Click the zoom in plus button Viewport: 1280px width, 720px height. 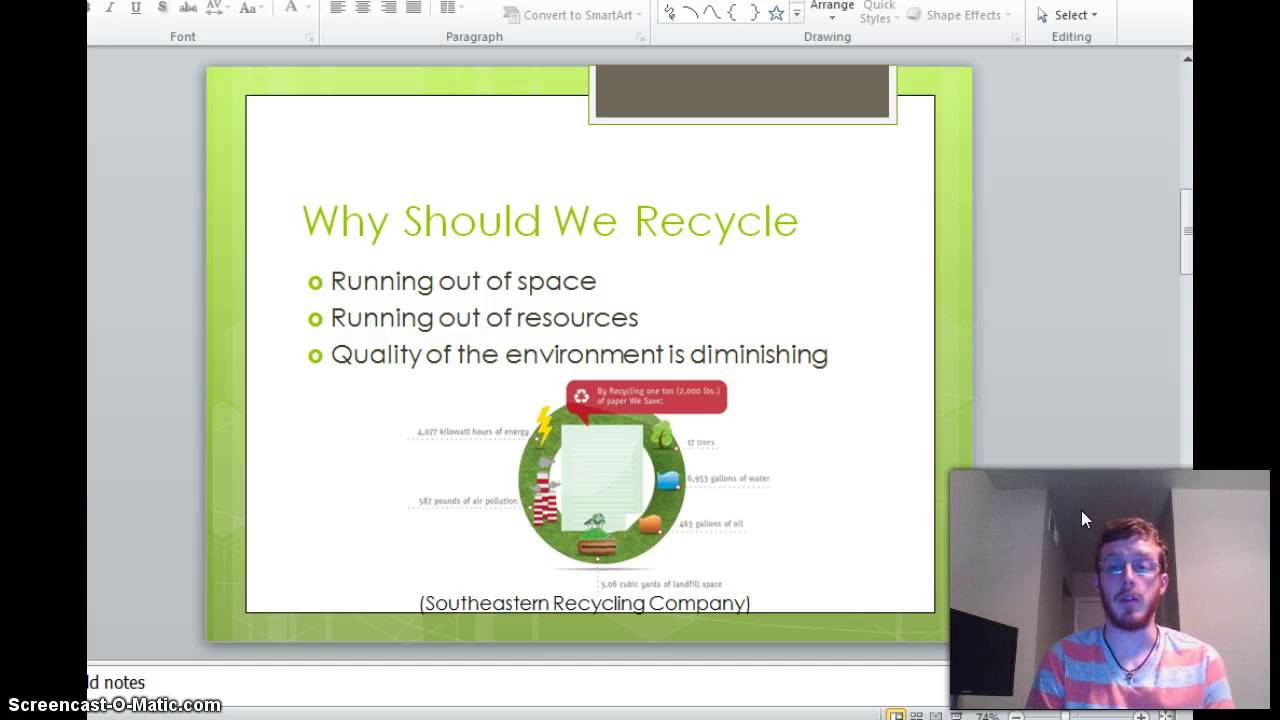coord(1141,716)
